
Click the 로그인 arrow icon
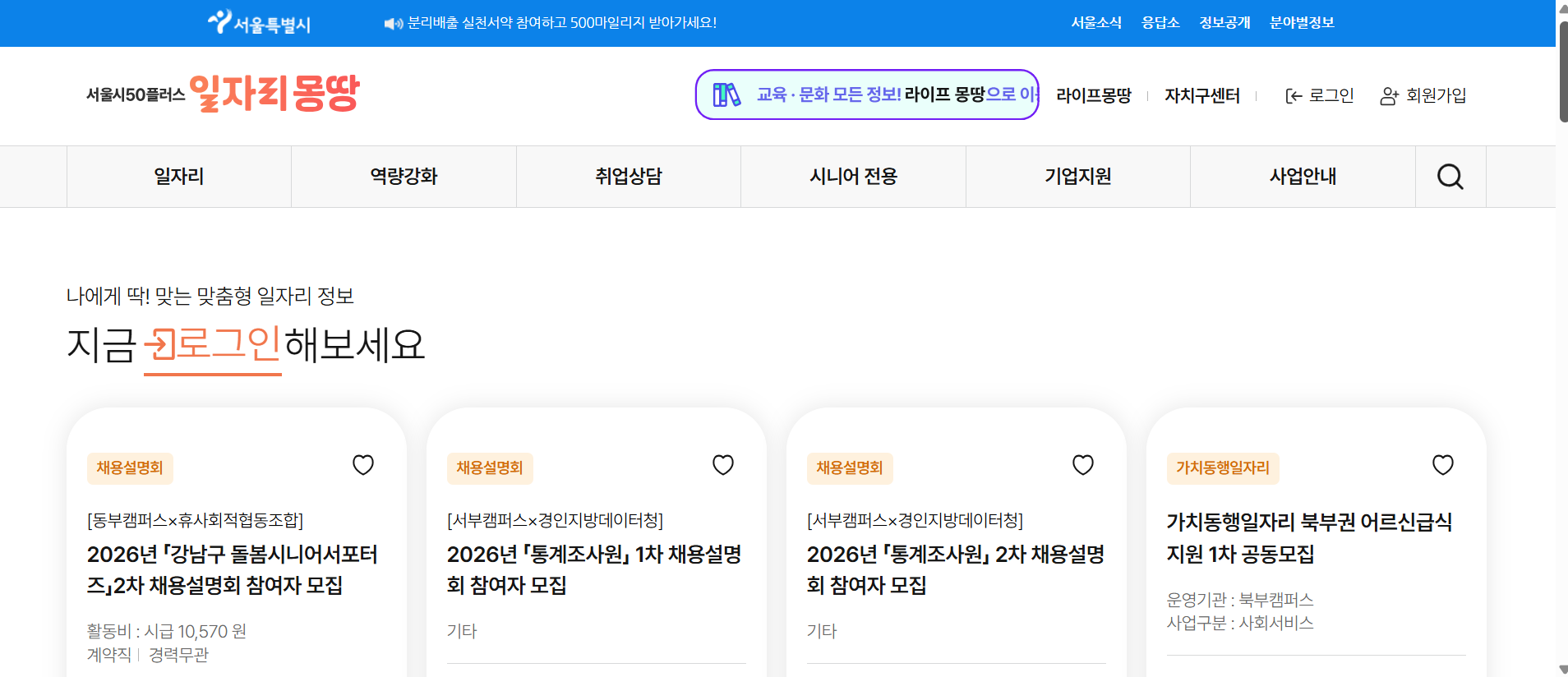coord(1294,96)
